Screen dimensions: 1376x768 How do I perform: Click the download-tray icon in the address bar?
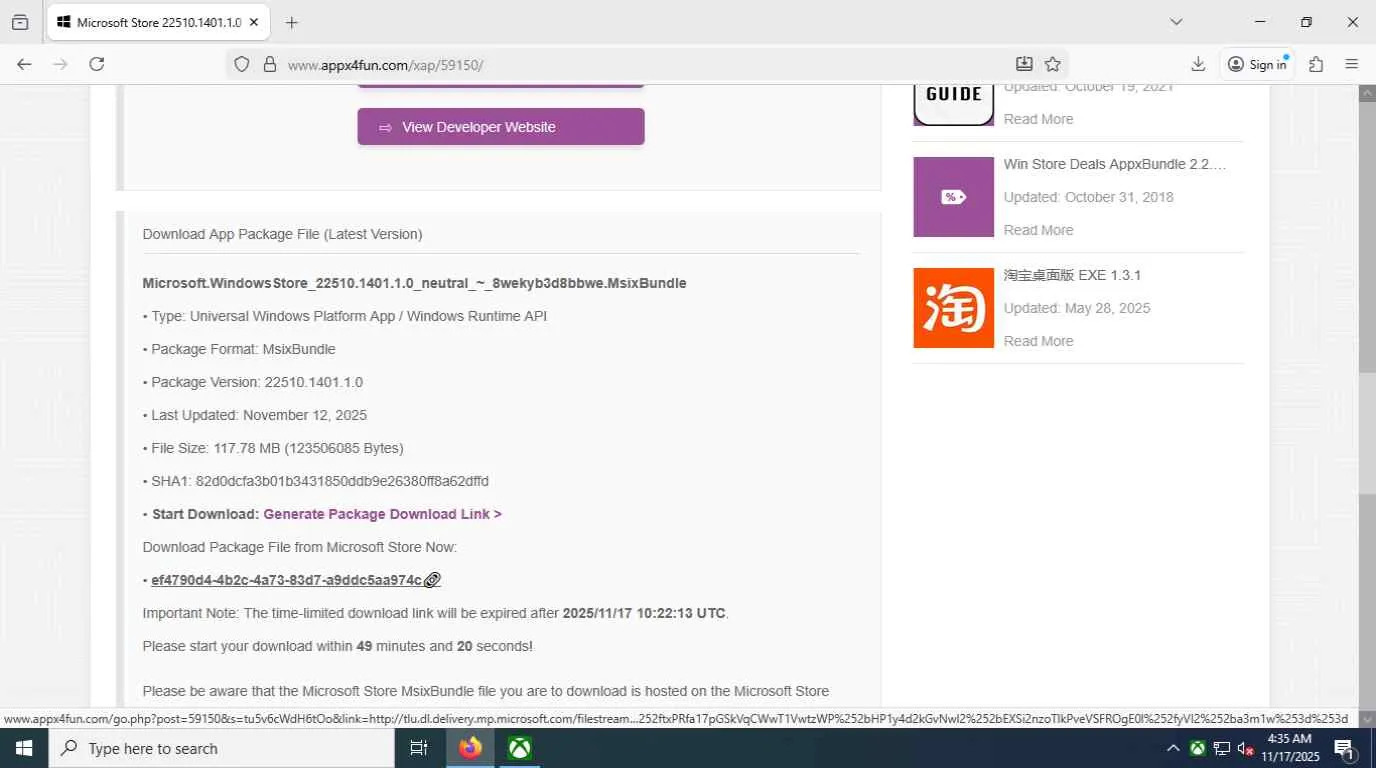[x=1024, y=64]
